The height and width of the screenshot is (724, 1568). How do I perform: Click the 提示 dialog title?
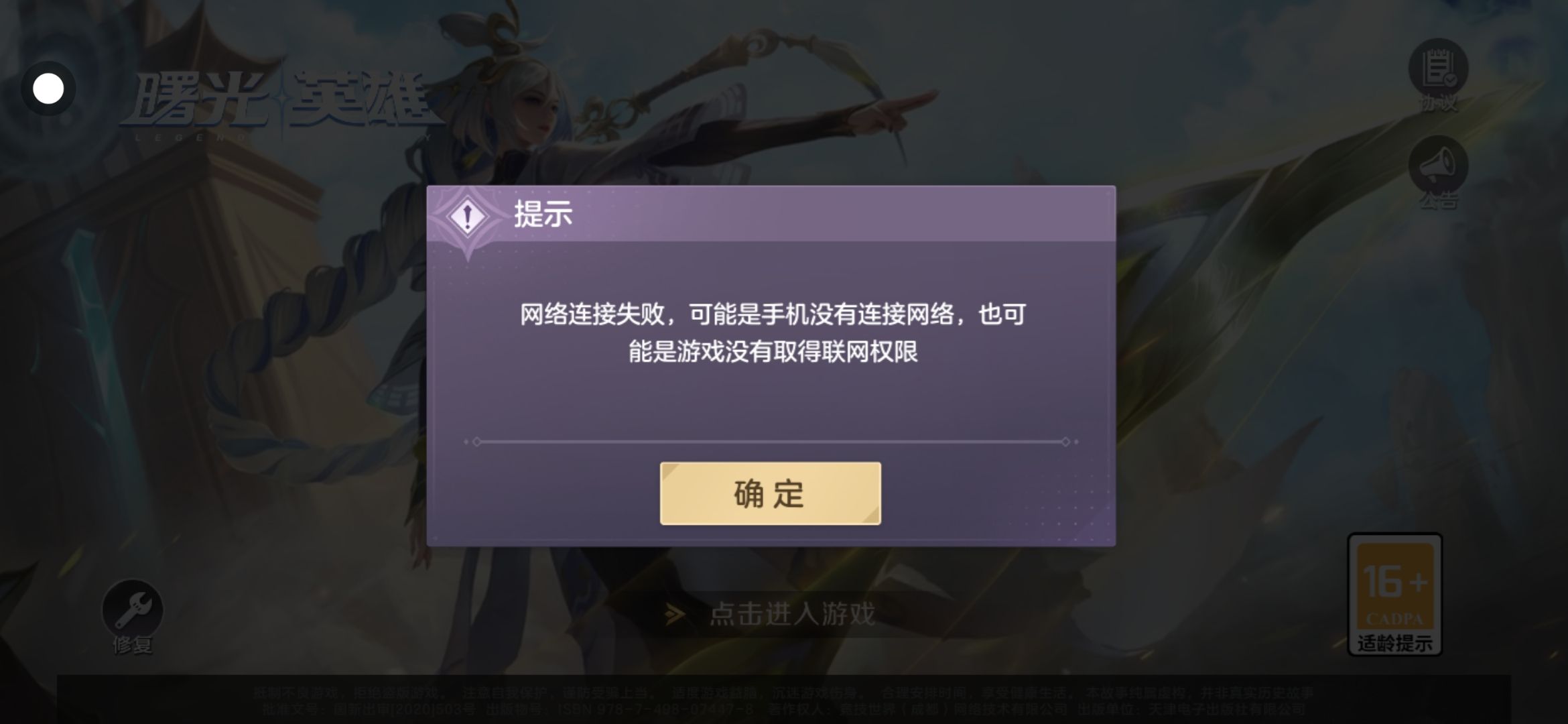543,214
